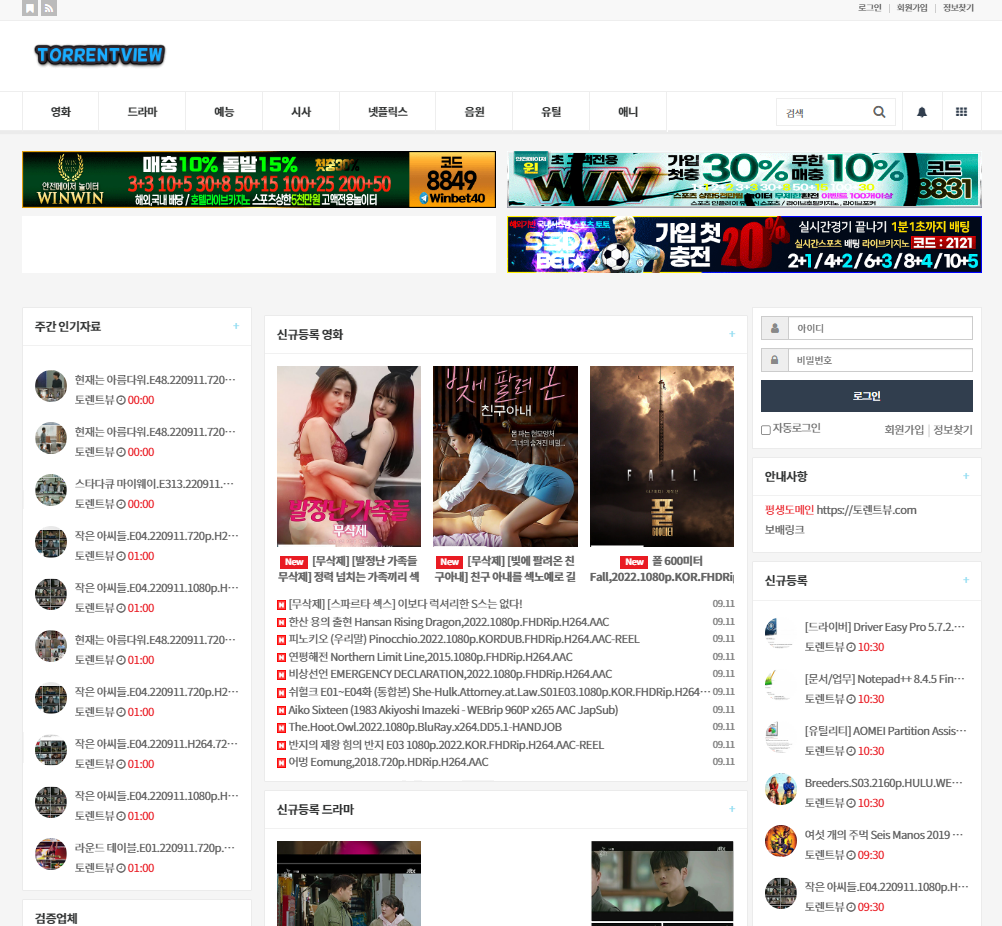Click the magnifier search icon
This screenshot has height=926, width=1002.
pos(879,112)
